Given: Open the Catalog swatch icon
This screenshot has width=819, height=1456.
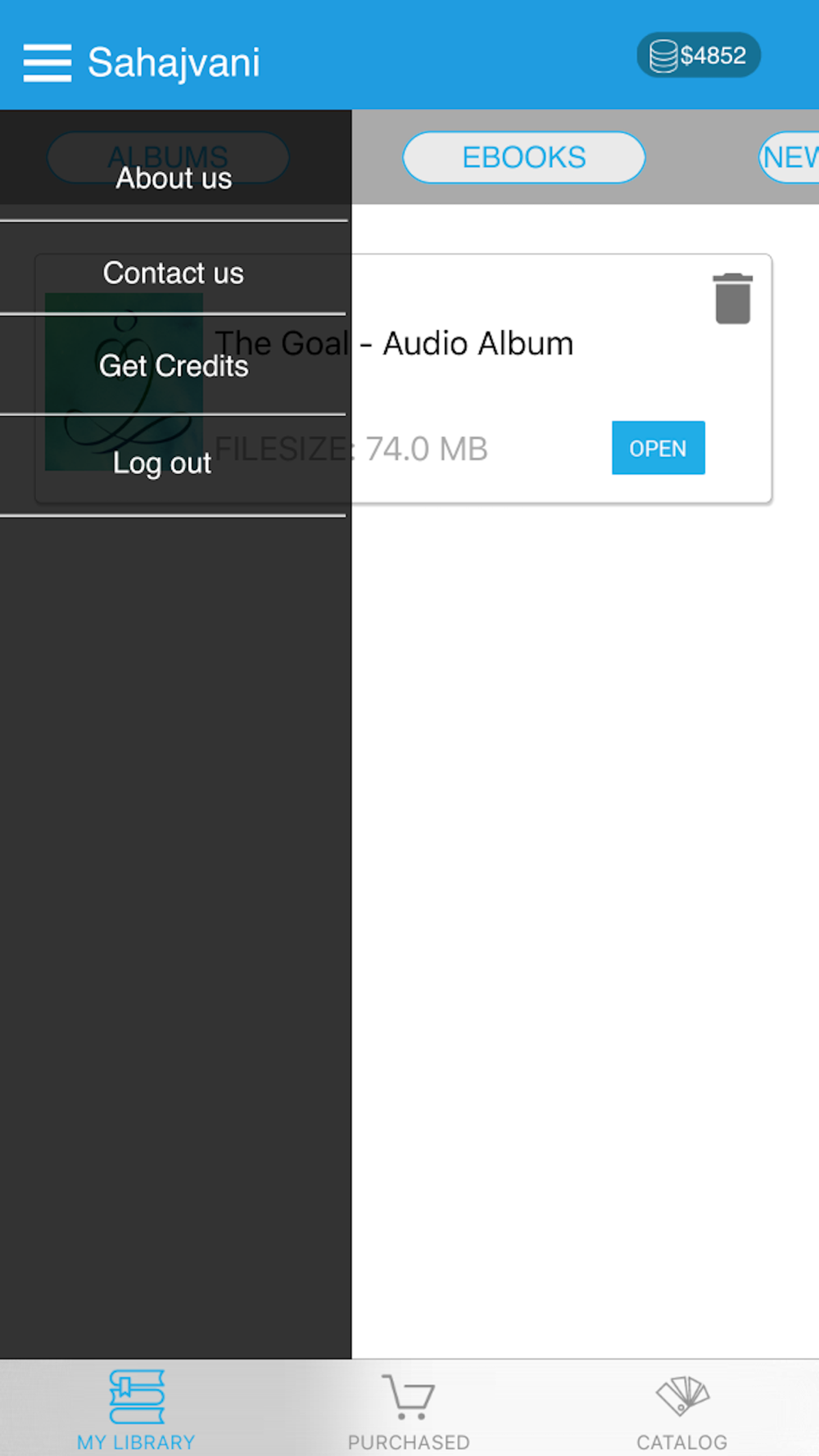Looking at the screenshot, I should pyautogui.click(x=682, y=1396).
